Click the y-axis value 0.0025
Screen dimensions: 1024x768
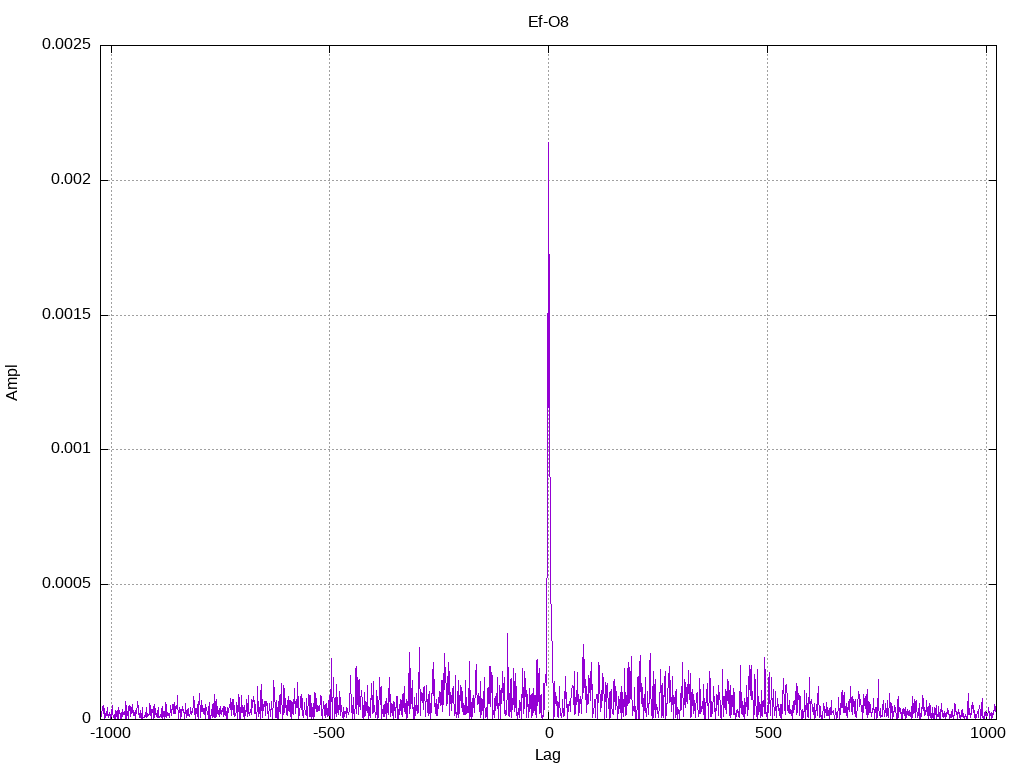click(66, 44)
